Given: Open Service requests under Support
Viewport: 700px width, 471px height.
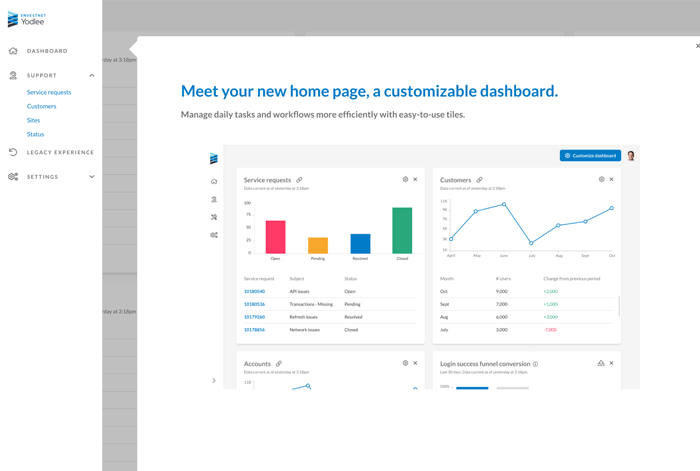Looking at the screenshot, I should (x=49, y=92).
